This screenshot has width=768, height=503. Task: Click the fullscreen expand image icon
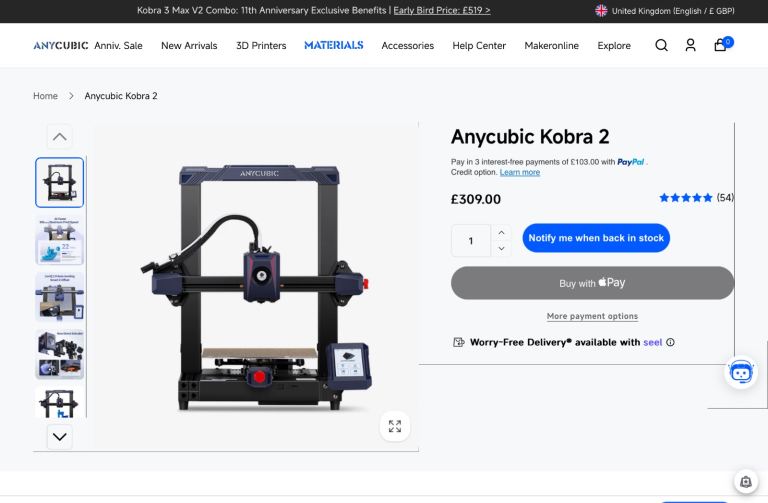coord(395,426)
